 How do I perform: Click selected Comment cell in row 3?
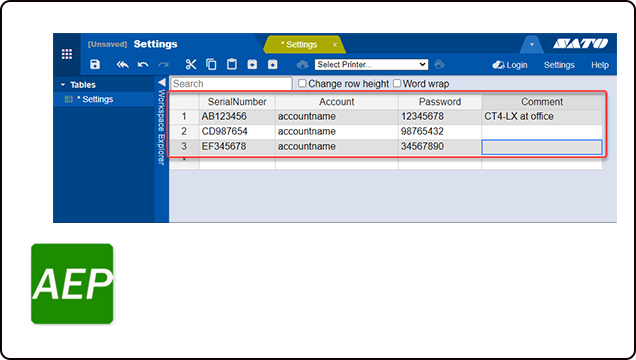(x=542, y=147)
